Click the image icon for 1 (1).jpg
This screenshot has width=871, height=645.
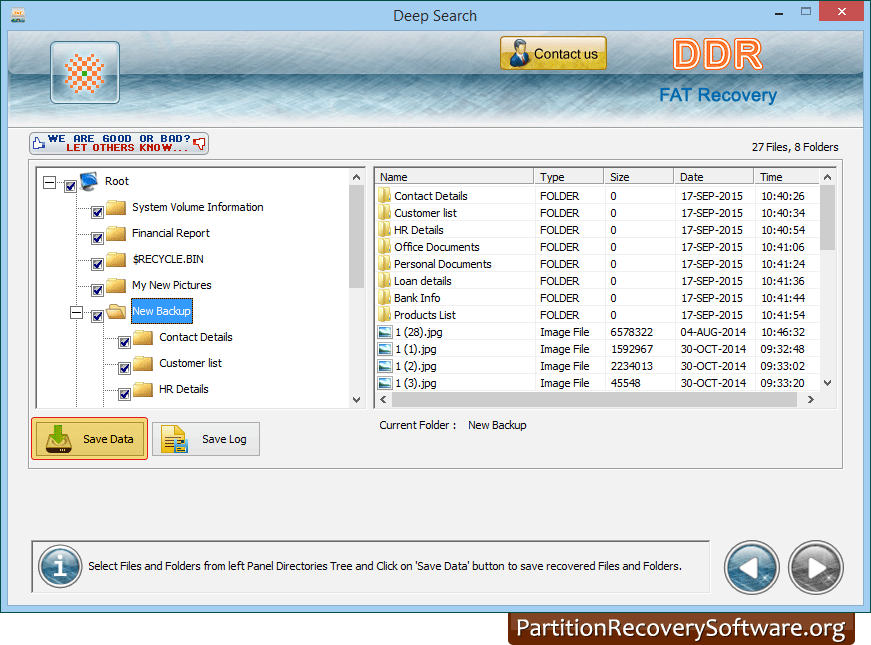coord(384,349)
